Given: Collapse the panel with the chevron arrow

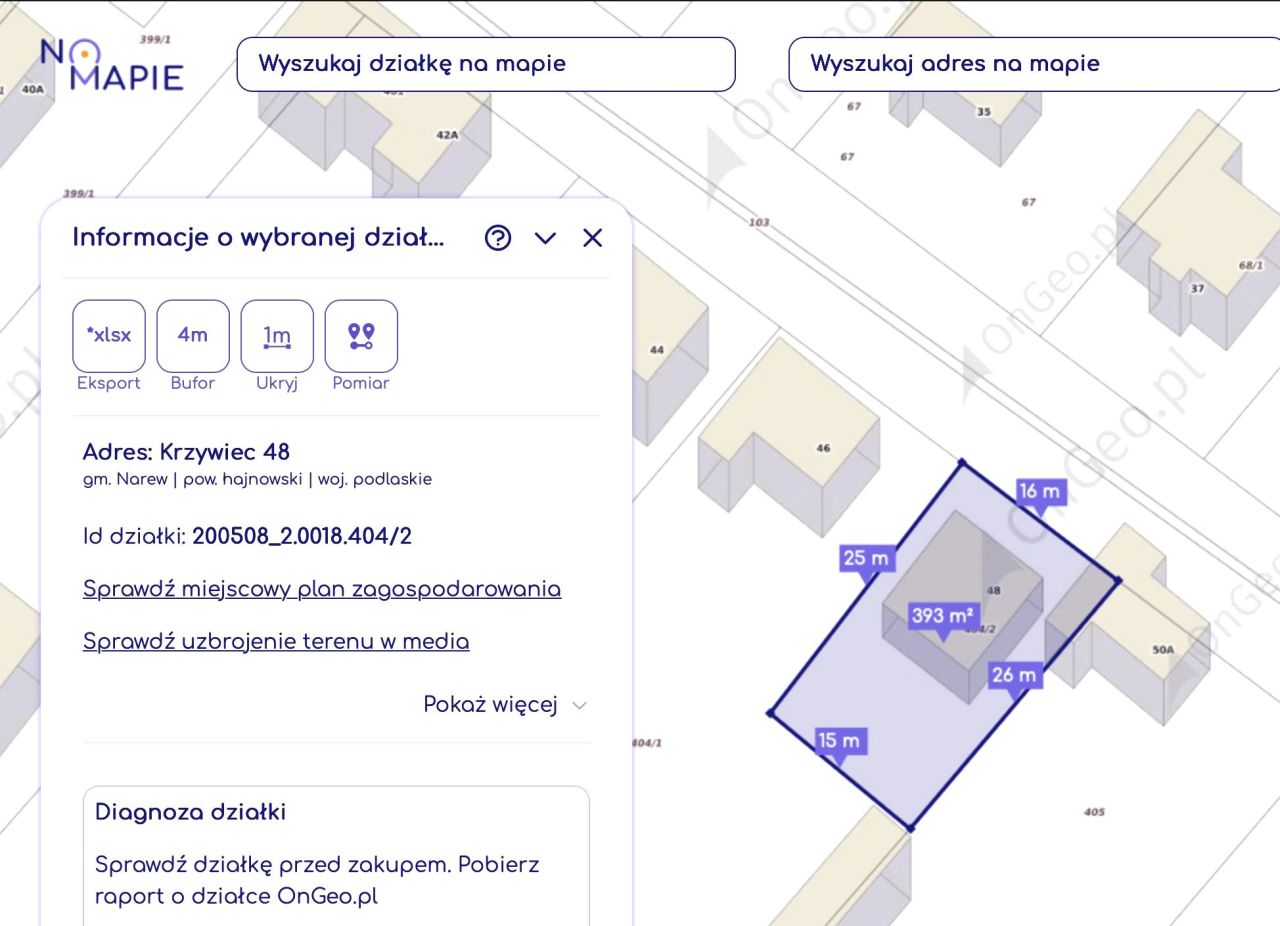Looking at the screenshot, I should point(544,238).
